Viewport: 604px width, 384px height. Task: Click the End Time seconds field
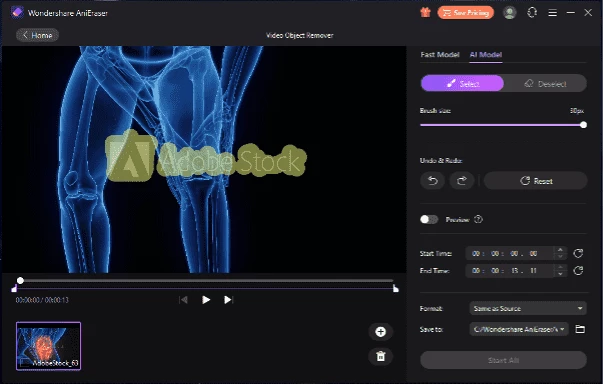point(515,271)
